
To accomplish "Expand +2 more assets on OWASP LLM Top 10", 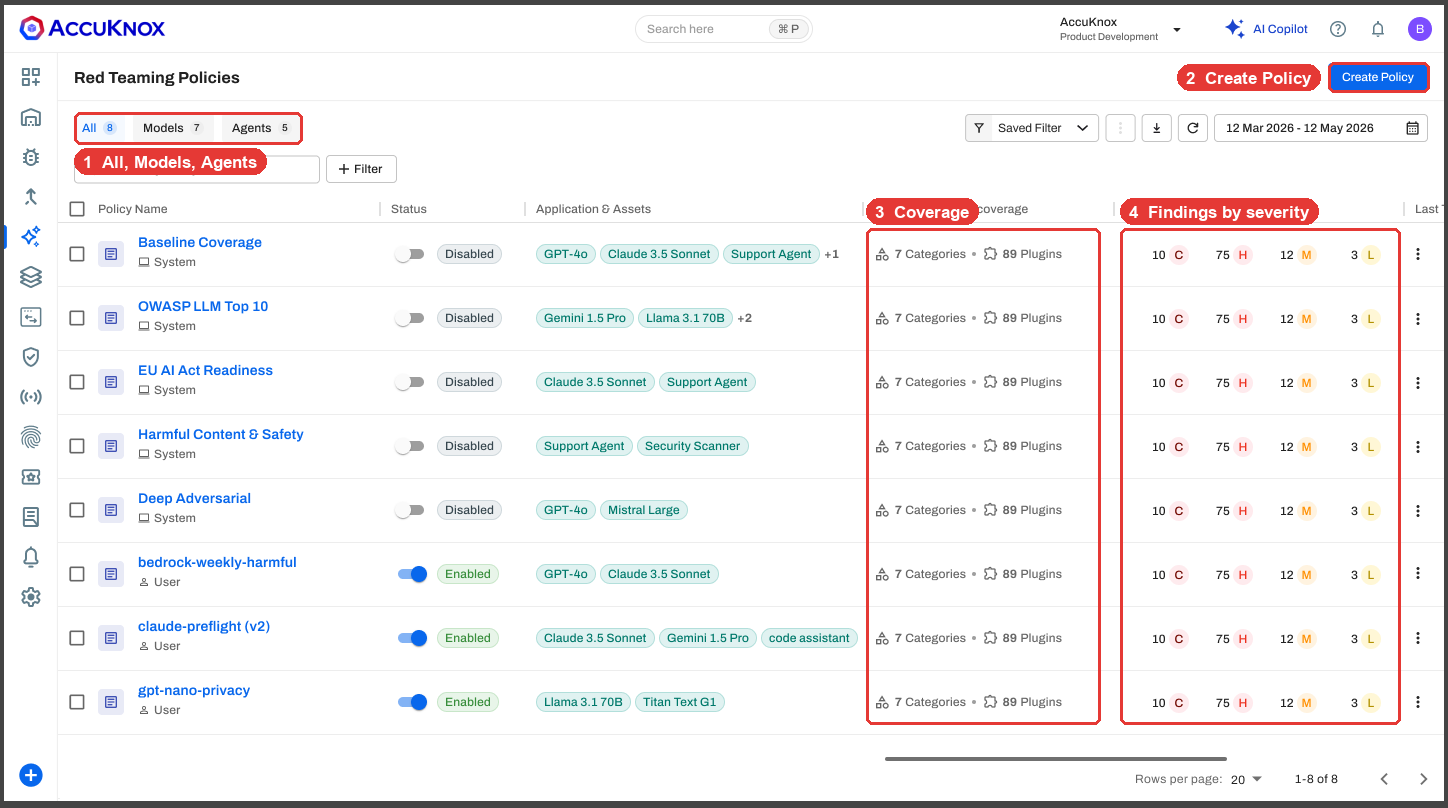I will 745,318.
